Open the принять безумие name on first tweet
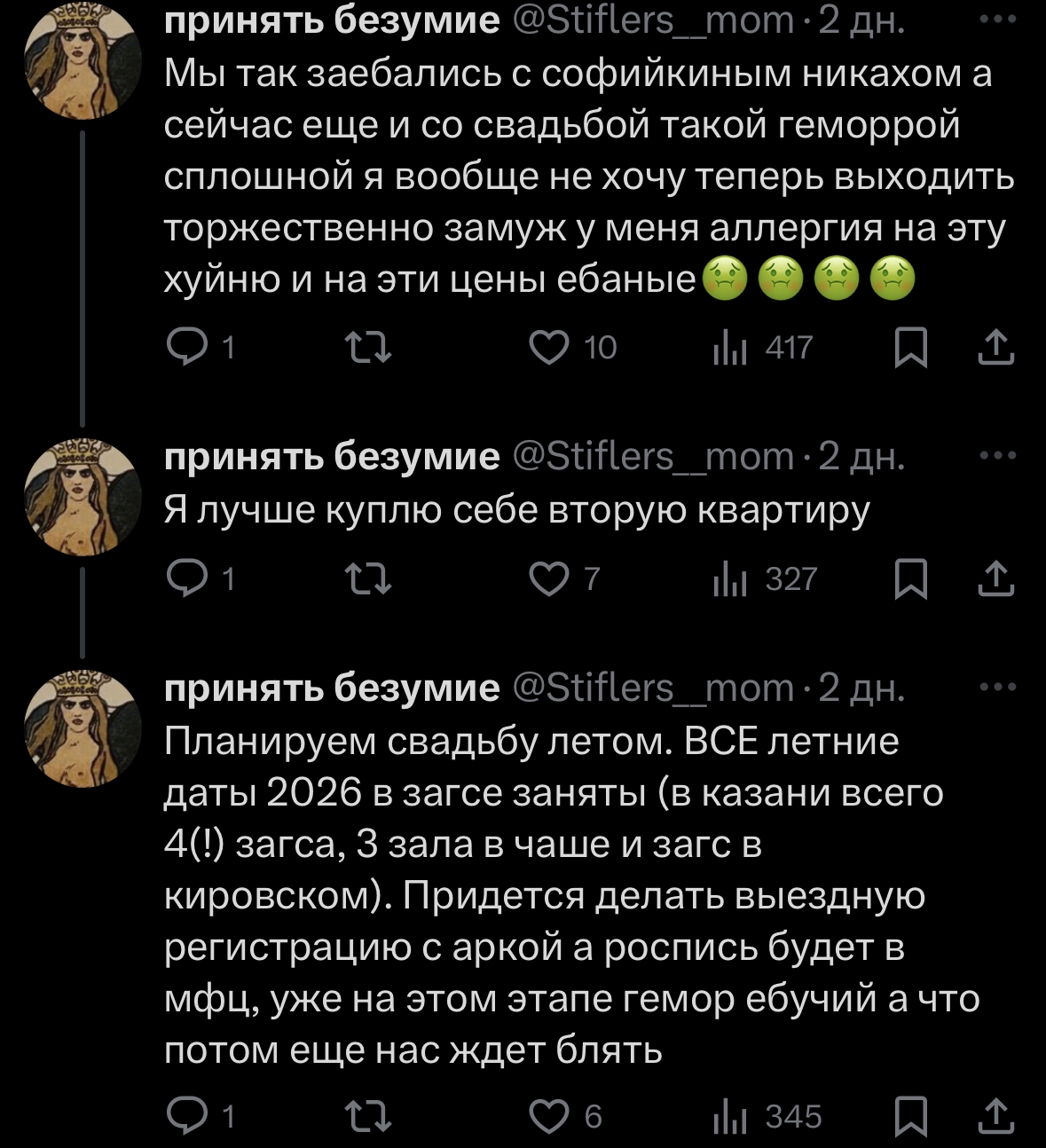 coord(332,20)
